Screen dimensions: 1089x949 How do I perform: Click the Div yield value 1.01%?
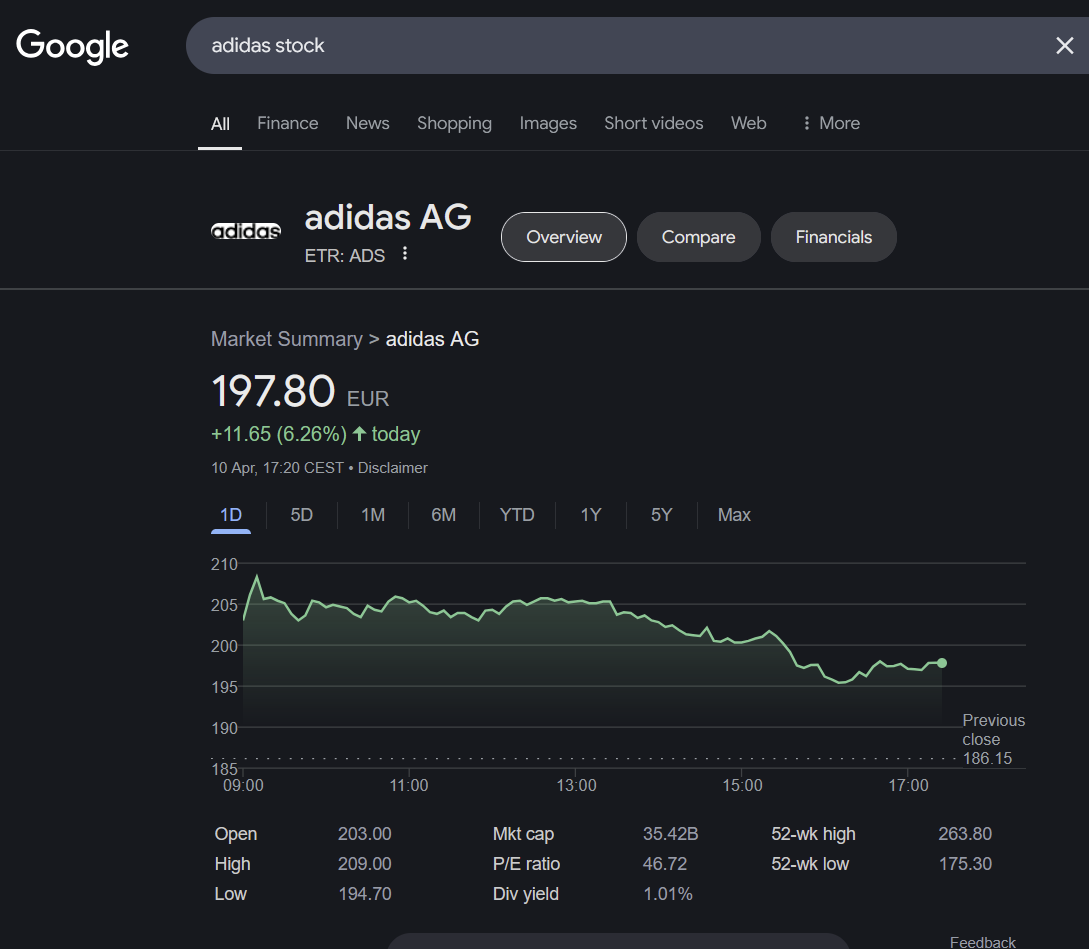pyautogui.click(x=667, y=893)
